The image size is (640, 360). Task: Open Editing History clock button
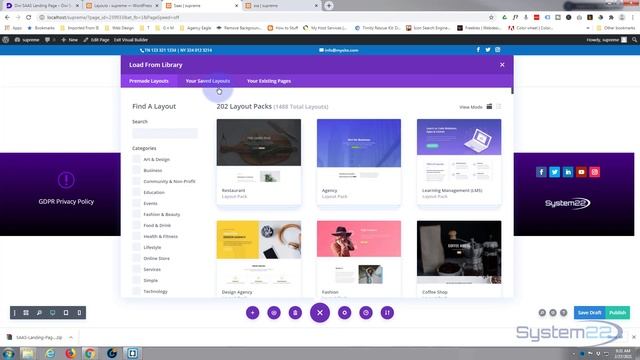[x=366, y=313]
